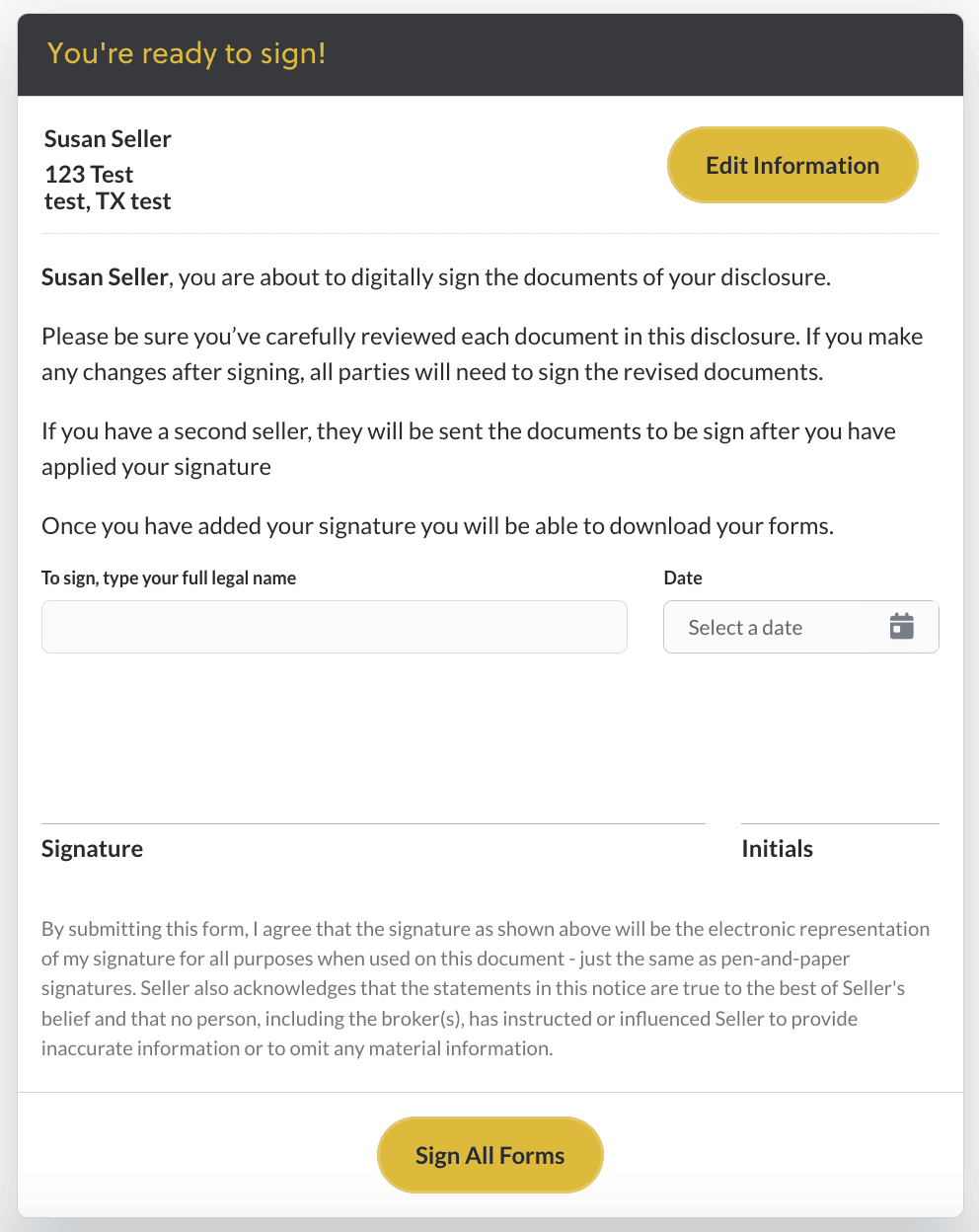Click the paragraph about carefully reviewing documents
Image resolution: width=979 pixels, height=1232 pixels.
482,354
